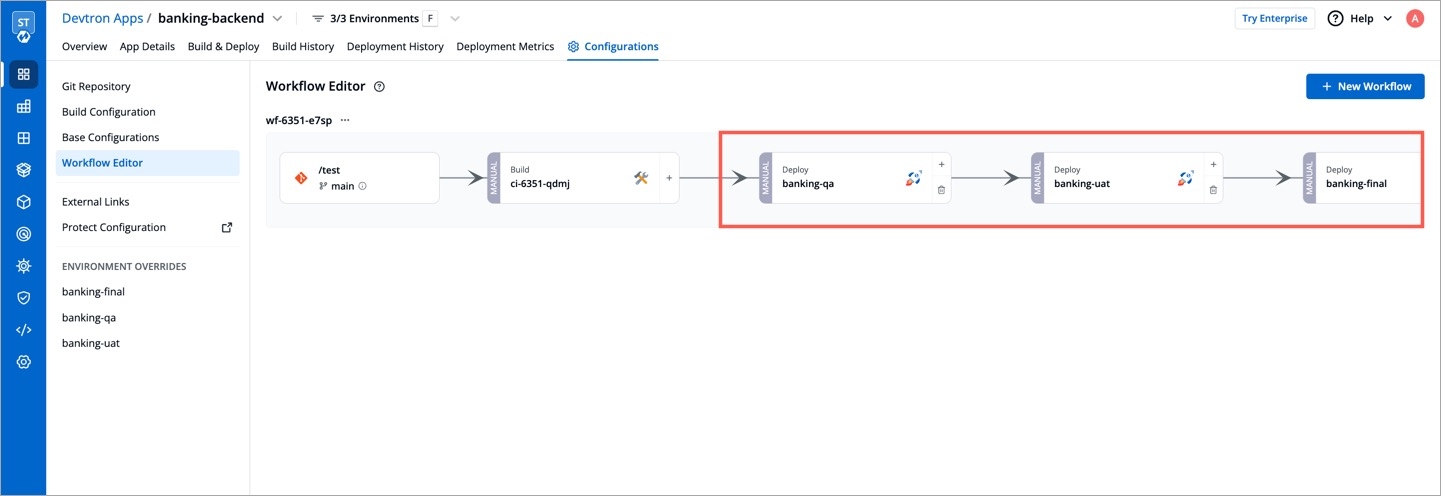Screen dimensions: 1441x496
Task: Open Protect Configuration in side menu
Action: click(x=114, y=227)
